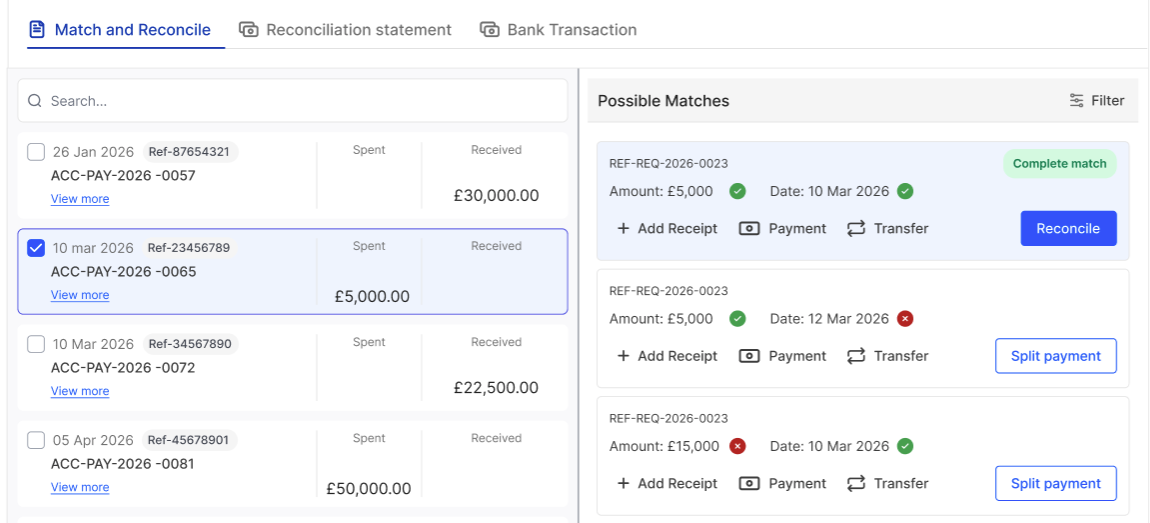Image resolution: width=1150 pixels, height=523 pixels.
Task: Click Payment icon in the Complete match card
Action: [749, 228]
